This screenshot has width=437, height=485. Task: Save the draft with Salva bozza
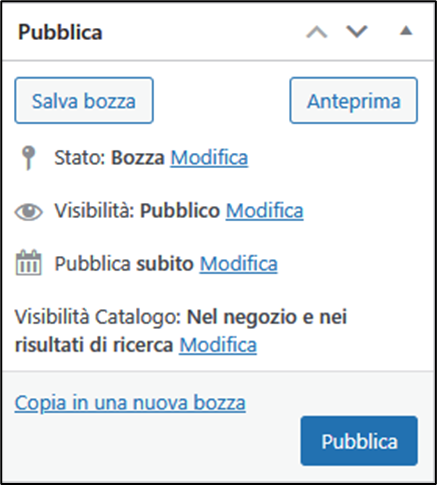[84, 101]
